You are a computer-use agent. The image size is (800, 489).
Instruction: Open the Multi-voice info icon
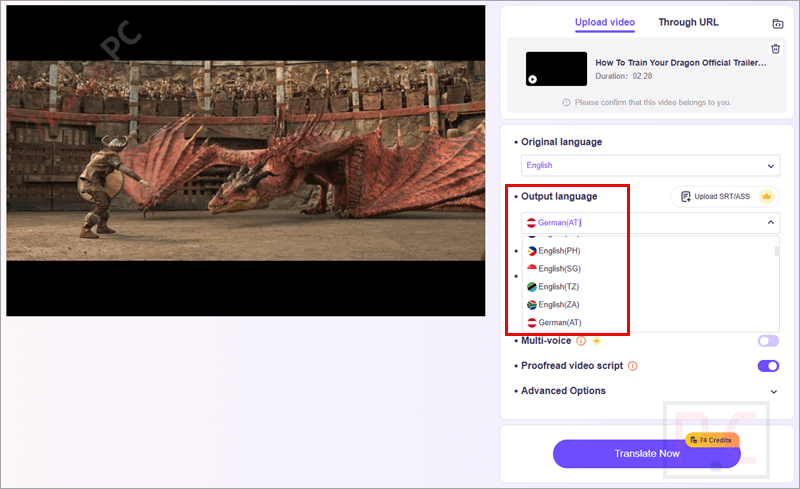581,341
